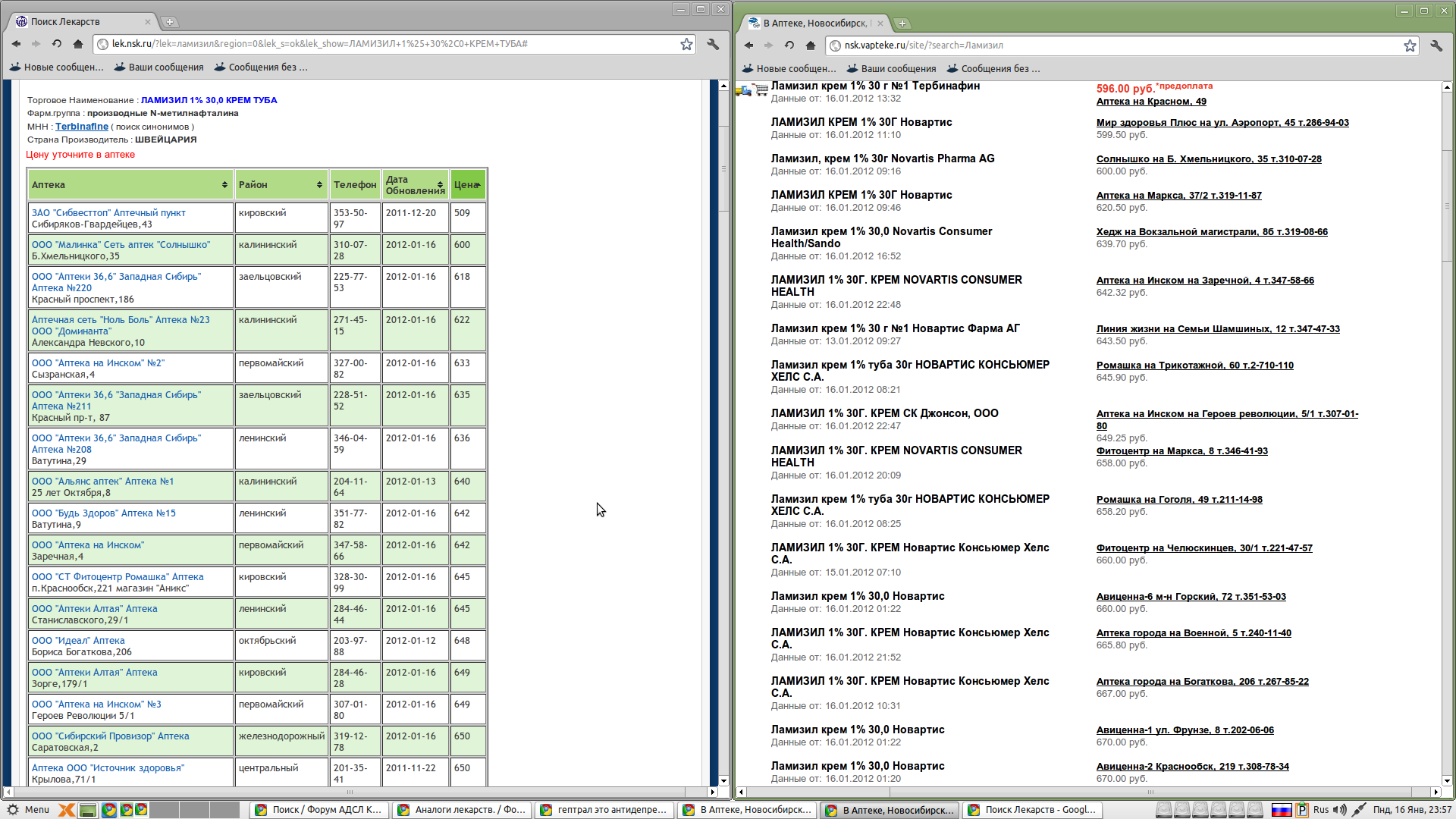This screenshot has height=819, width=1456.
Task: Close the 'В Аптеке, Новосибирск' tab
Action: click(x=880, y=24)
